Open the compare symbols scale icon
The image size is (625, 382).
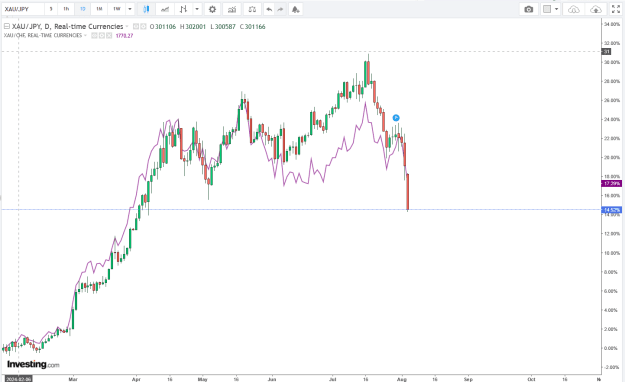click(252, 9)
